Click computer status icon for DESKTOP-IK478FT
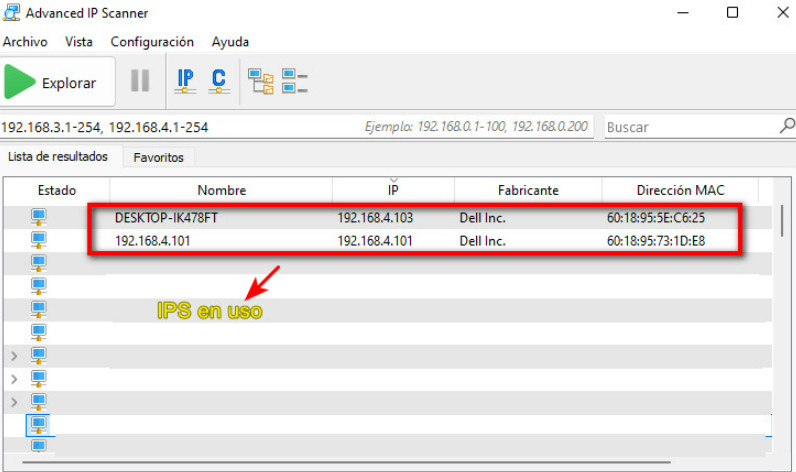Image resolution: width=796 pixels, height=472 pixels. 39,217
